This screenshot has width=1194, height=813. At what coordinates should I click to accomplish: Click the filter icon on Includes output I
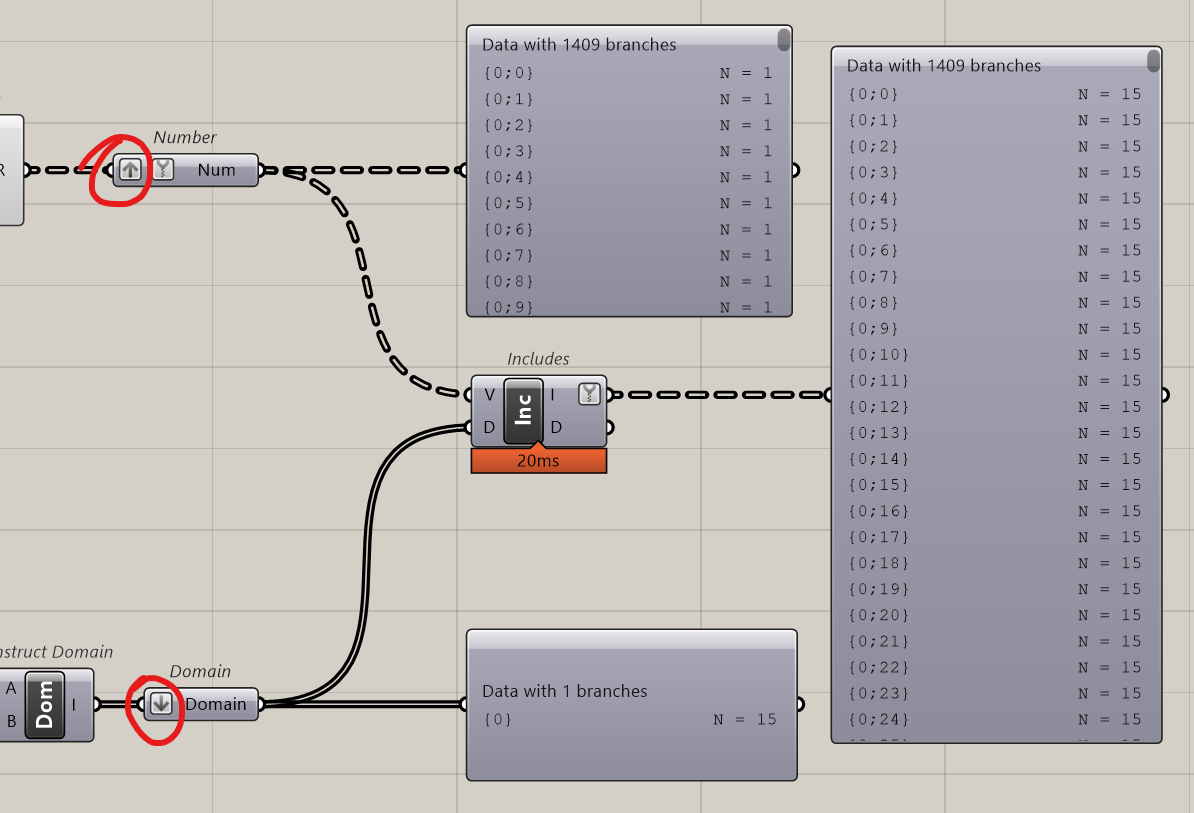click(589, 394)
